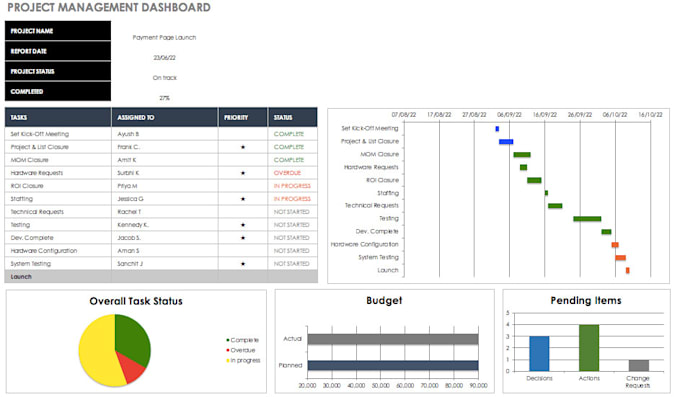Select 'ROI Closure' task cell in the table
Screen dimensions: 680x397
coord(58,186)
